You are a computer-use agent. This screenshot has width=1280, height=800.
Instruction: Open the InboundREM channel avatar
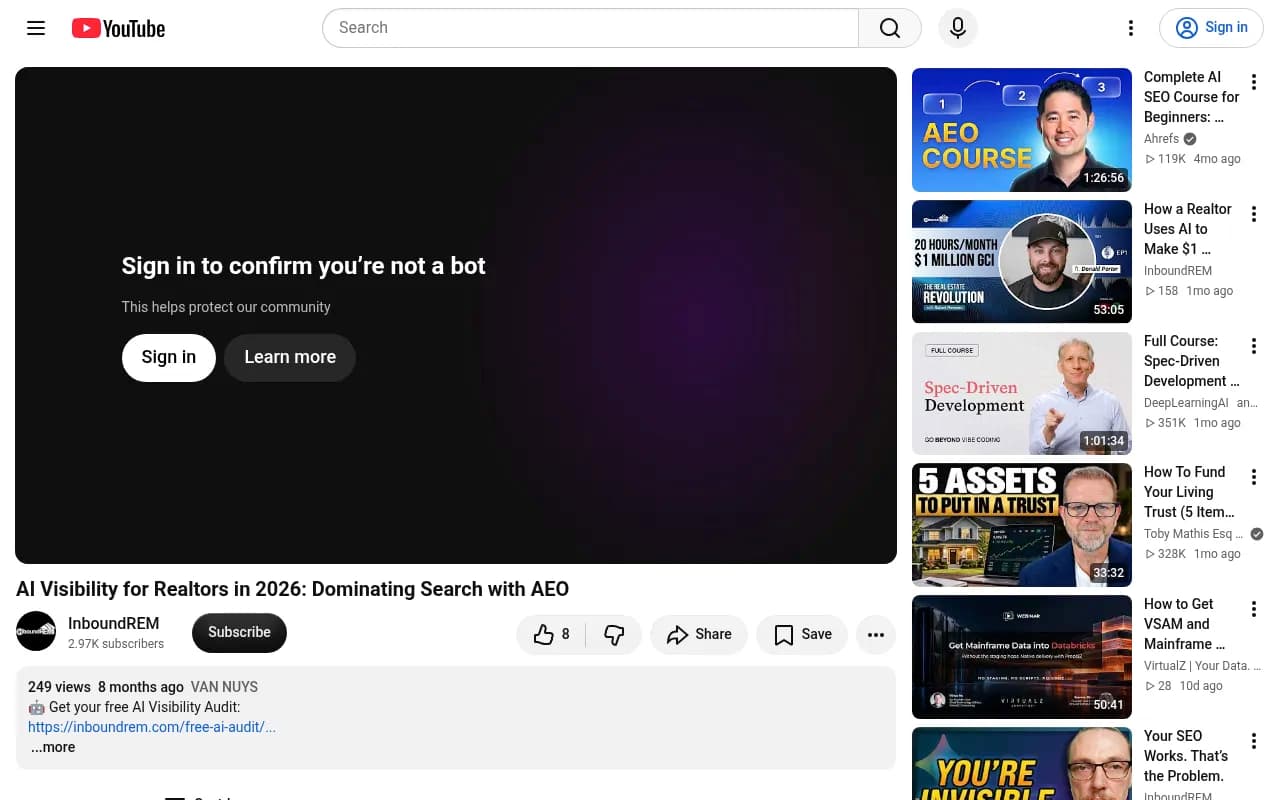pos(36,631)
